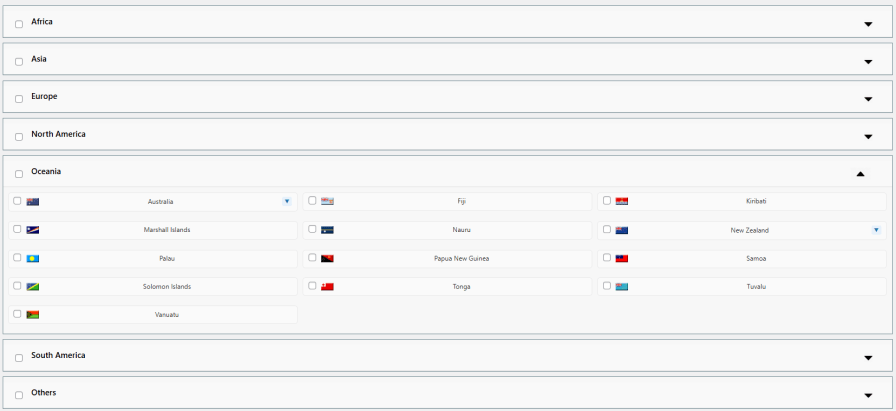Check the Others group checkbox
Screen dimensions: 896x411
click(x=19, y=395)
